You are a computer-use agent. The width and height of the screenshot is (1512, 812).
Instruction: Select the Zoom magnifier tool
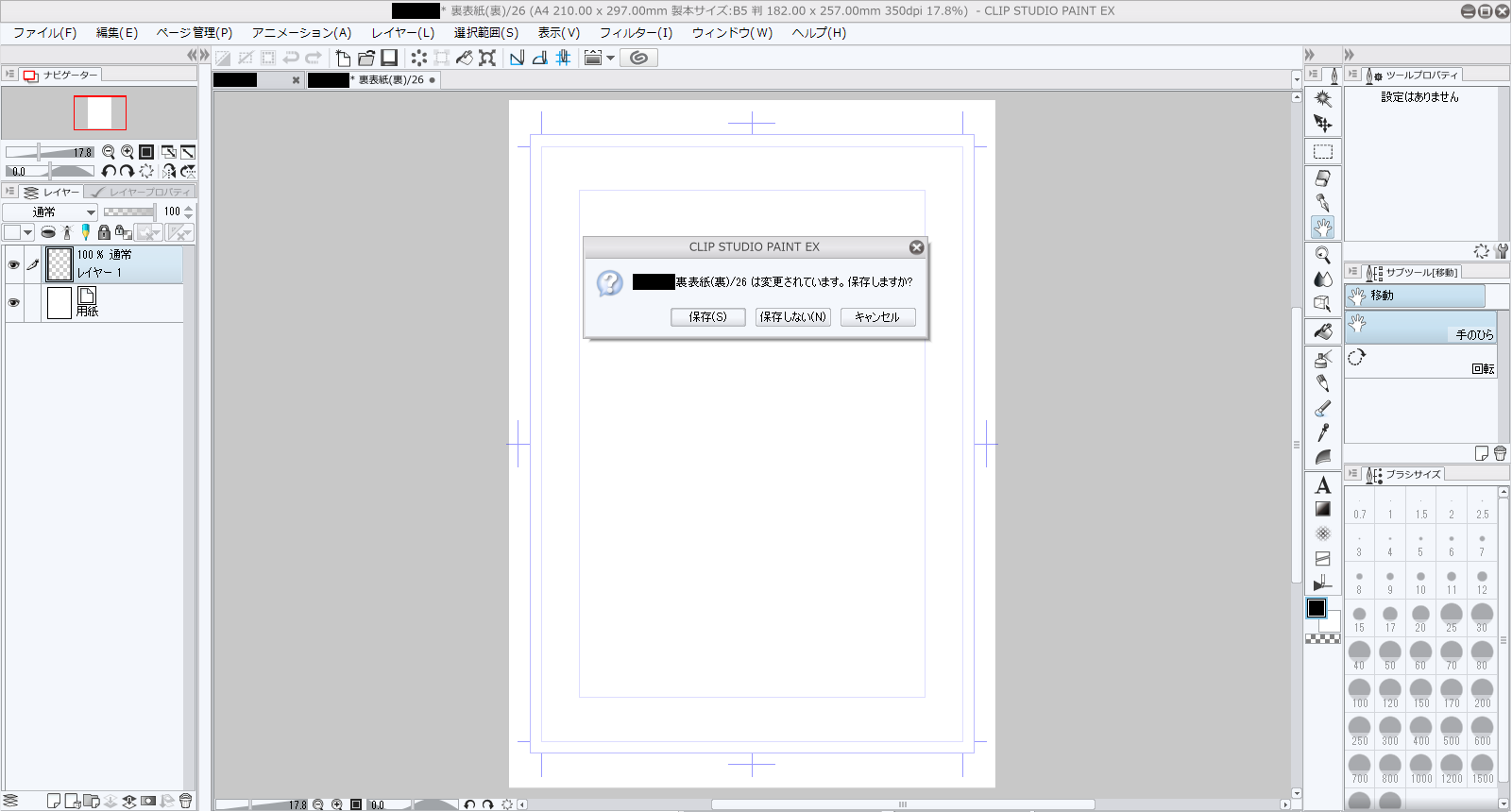[x=1322, y=255]
